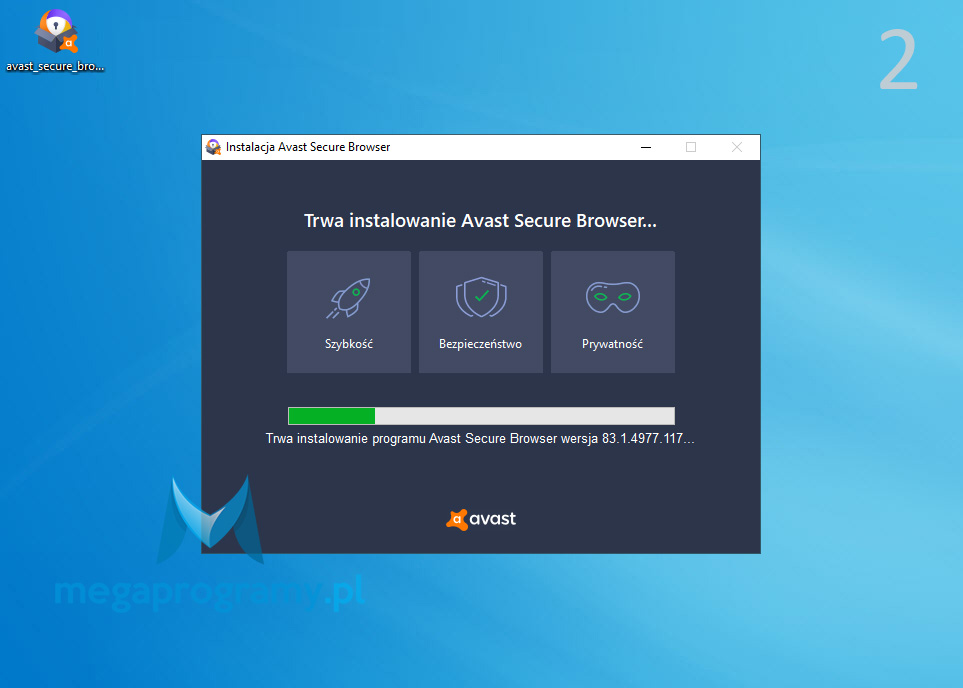Click the disabled maximize button
Image resolution: width=963 pixels, height=688 pixels.
click(x=691, y=147)
